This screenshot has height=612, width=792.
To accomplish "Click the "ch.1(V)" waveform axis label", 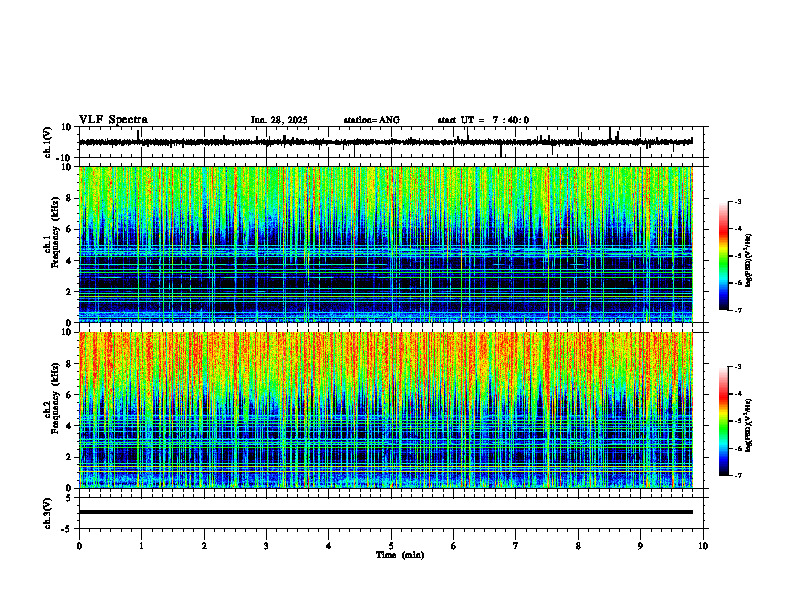I will [48, 142].
